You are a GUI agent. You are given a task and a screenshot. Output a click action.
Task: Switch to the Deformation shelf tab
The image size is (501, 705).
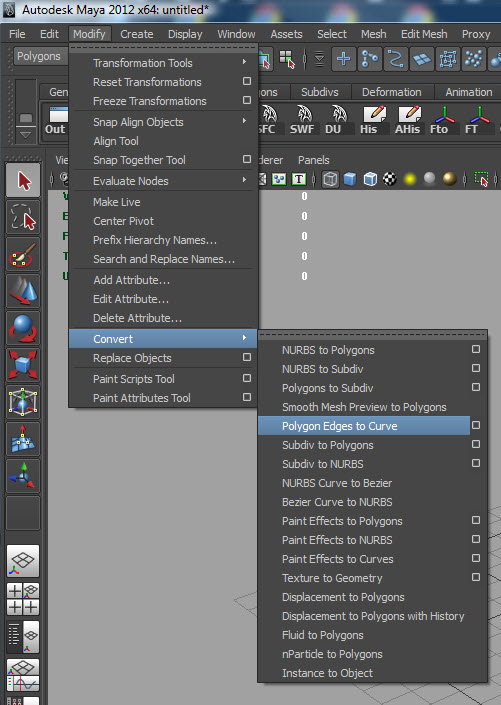coord(392,92)
